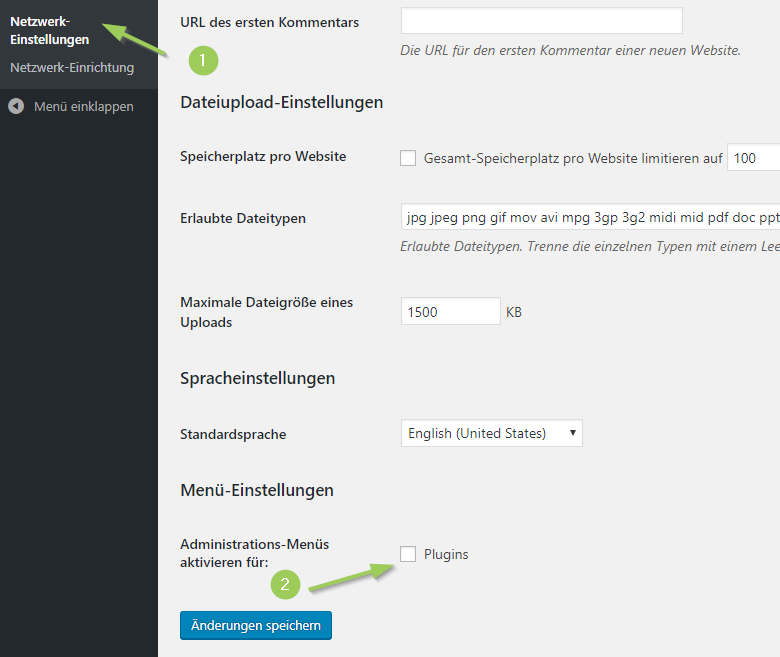
Task: Click the Dateiupload-Einstellungen heading
Action: (x=282, y=102)
